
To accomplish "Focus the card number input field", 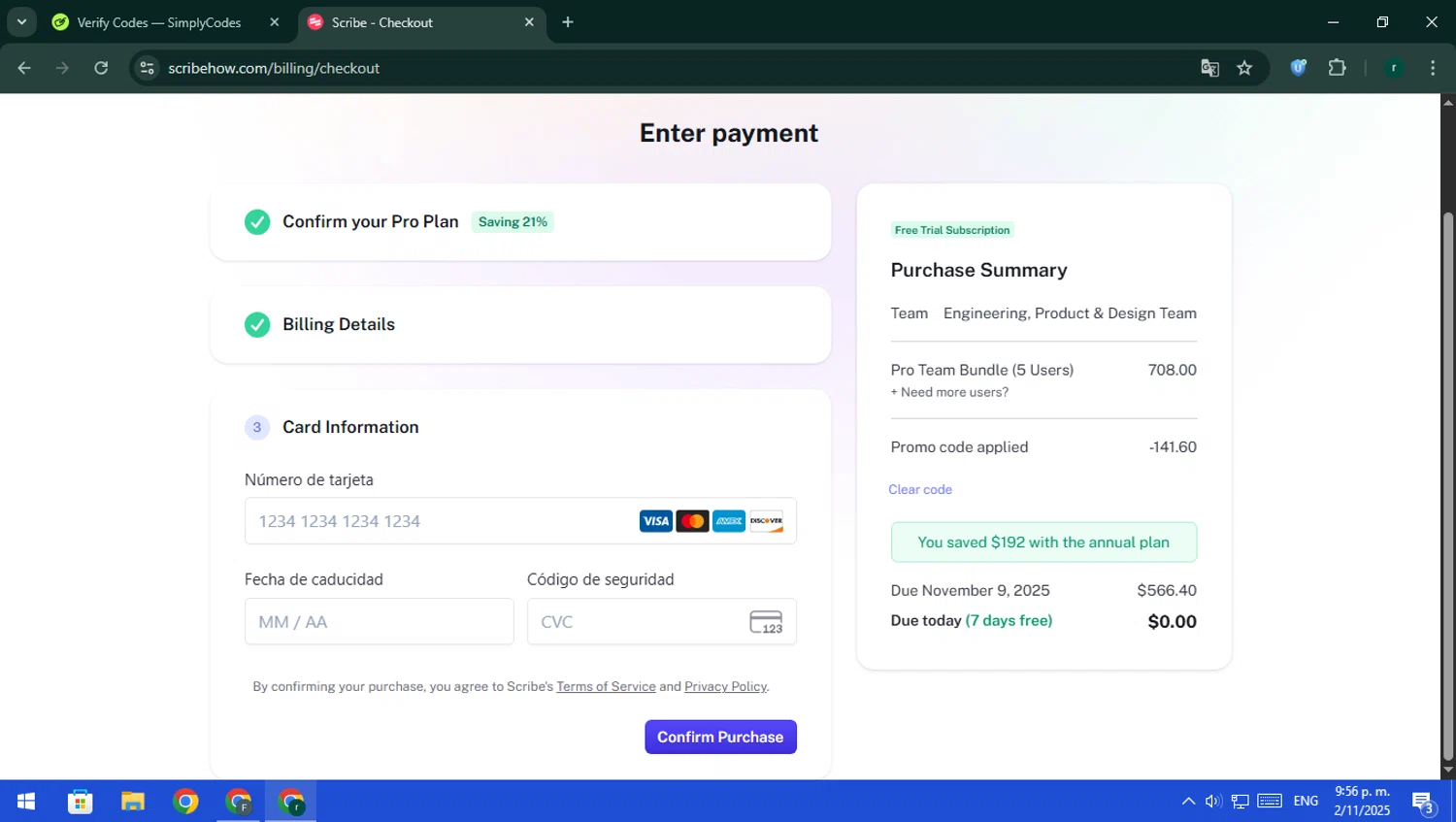I will coord(520,521).
